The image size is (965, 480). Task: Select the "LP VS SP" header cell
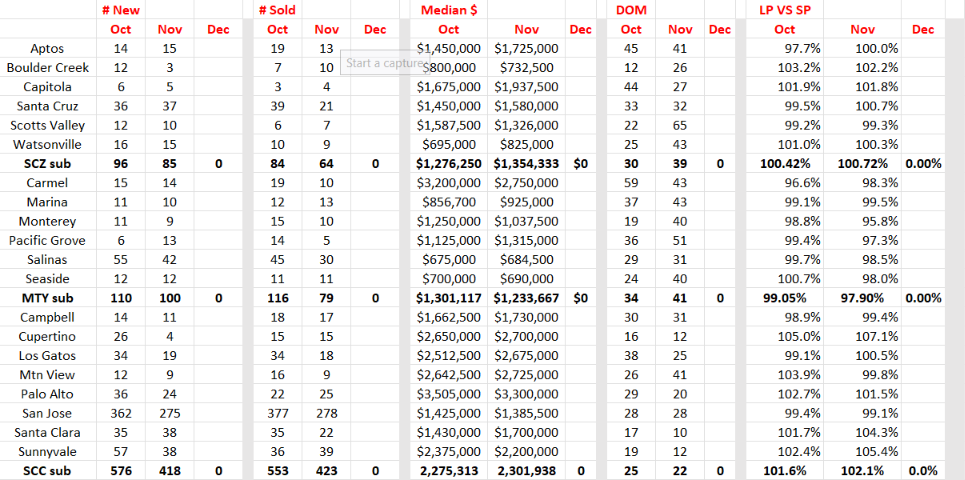click(783, 10)
